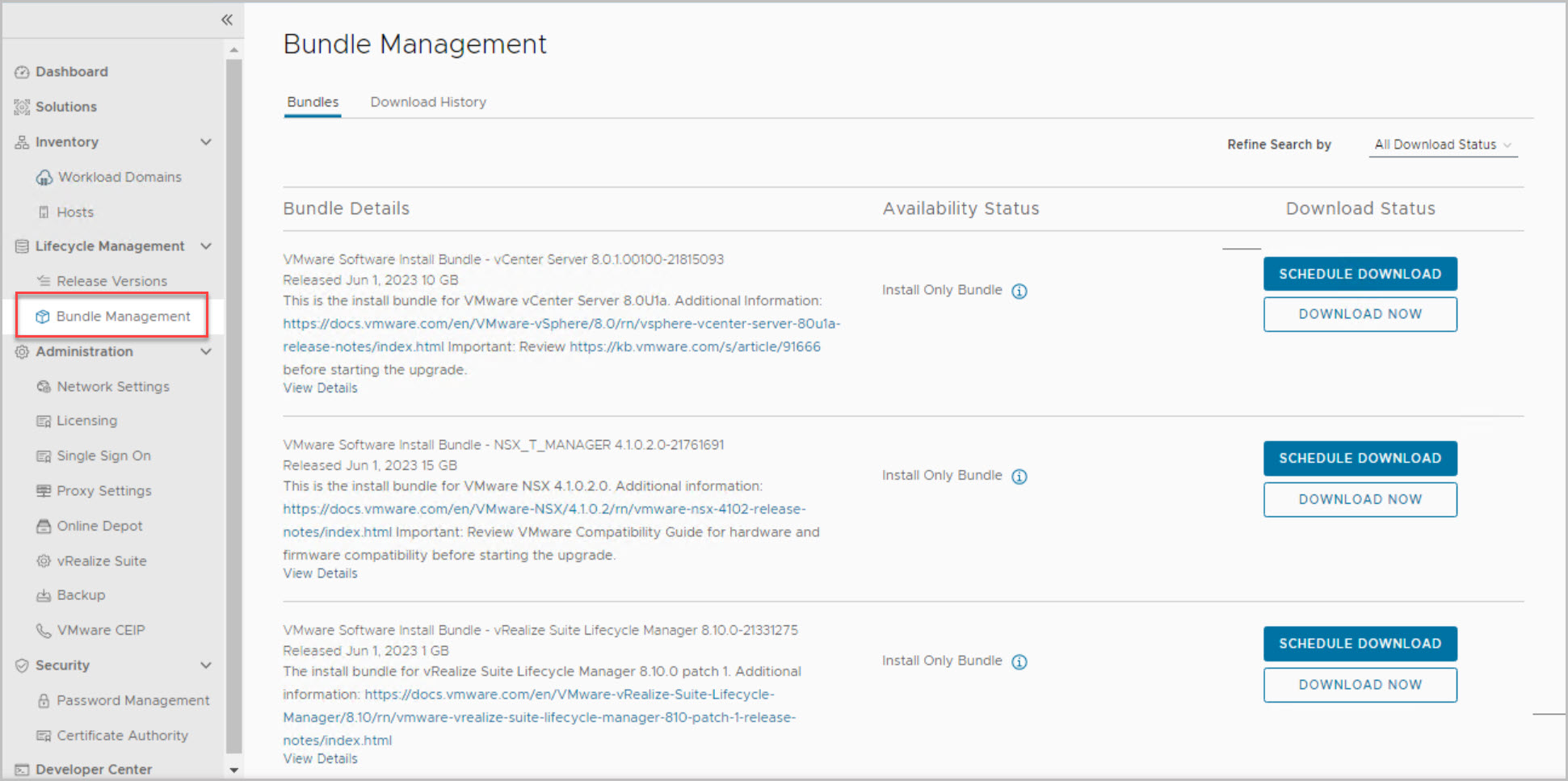Image resolution: width=1568 pixels, height=781 pixels.
Task: Click the Solutions icon in sidebar
Action: coord(22,107)
